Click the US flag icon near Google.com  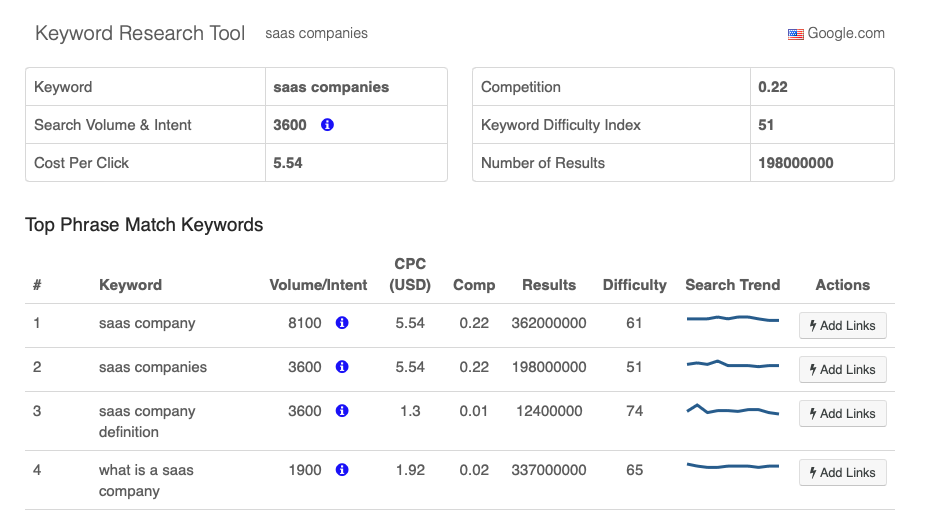pos(796,34)
